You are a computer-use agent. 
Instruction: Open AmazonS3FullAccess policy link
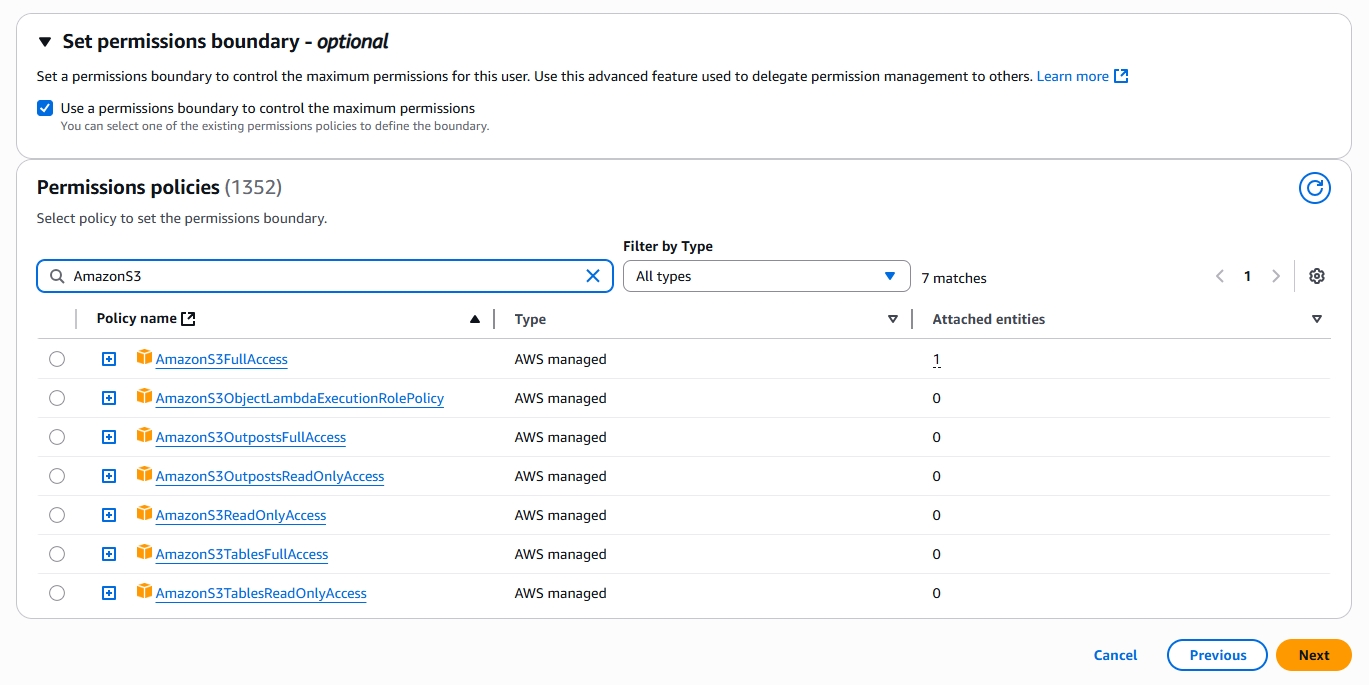tap(222, 359)
